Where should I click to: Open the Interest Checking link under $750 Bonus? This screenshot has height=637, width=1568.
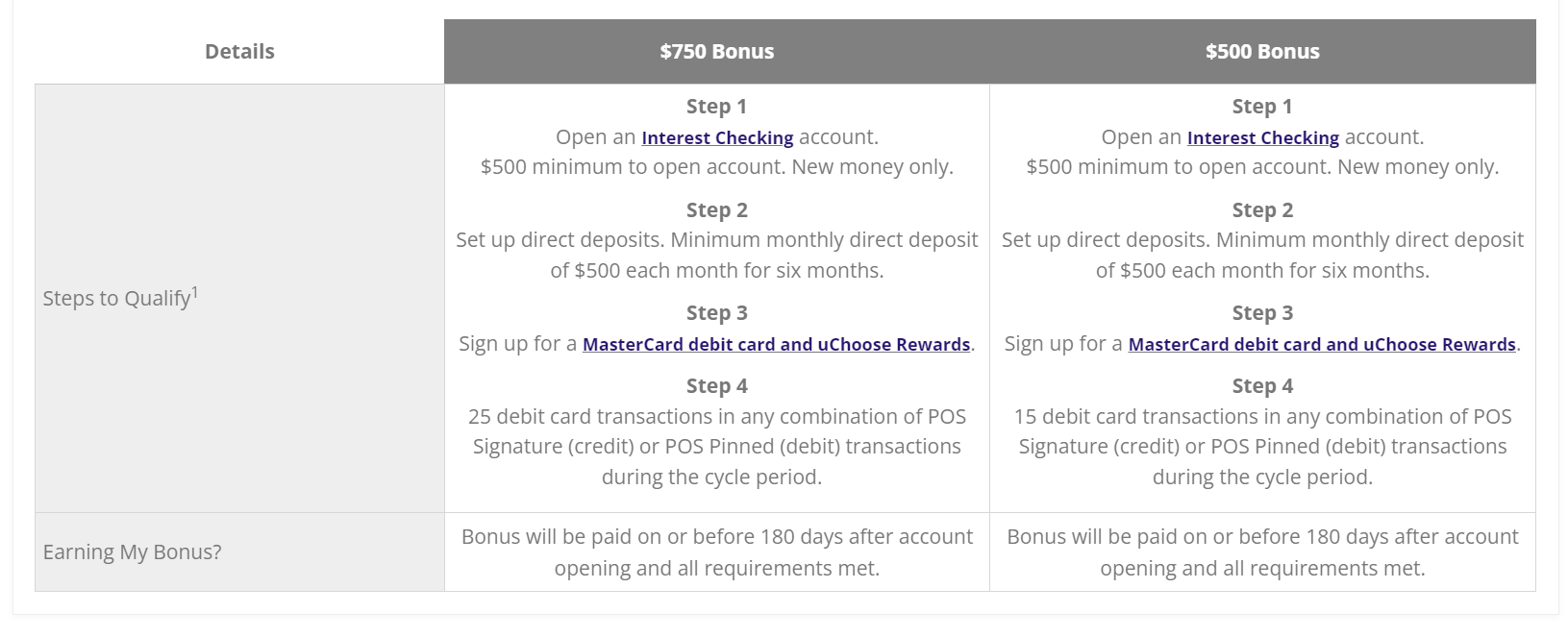pos(717,137)
